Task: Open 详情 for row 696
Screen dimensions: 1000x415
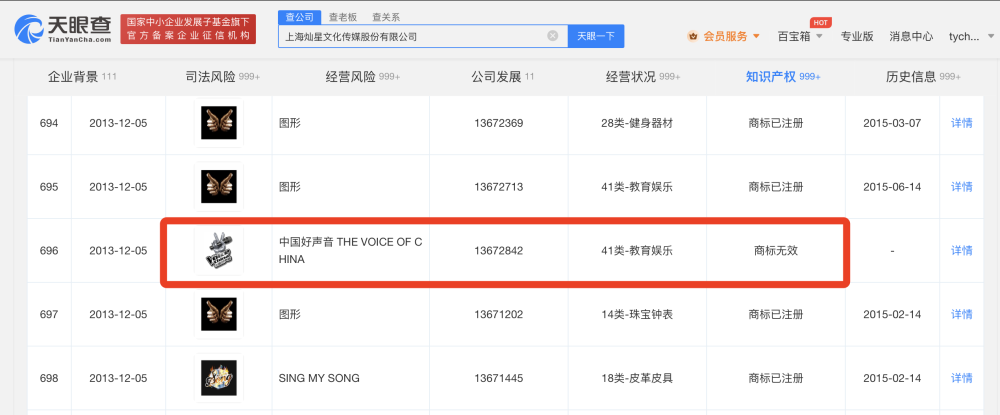Action: [x=962, y=251]
